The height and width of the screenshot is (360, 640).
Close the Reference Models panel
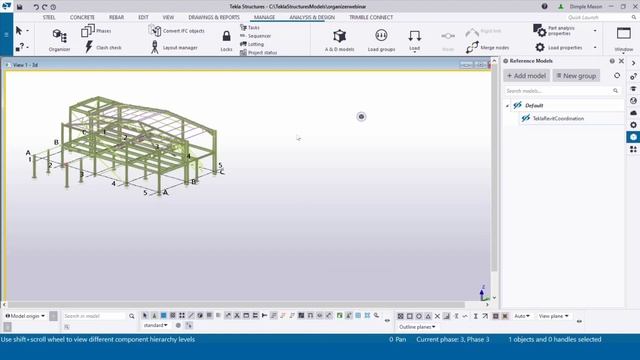(x=621, y=61)
